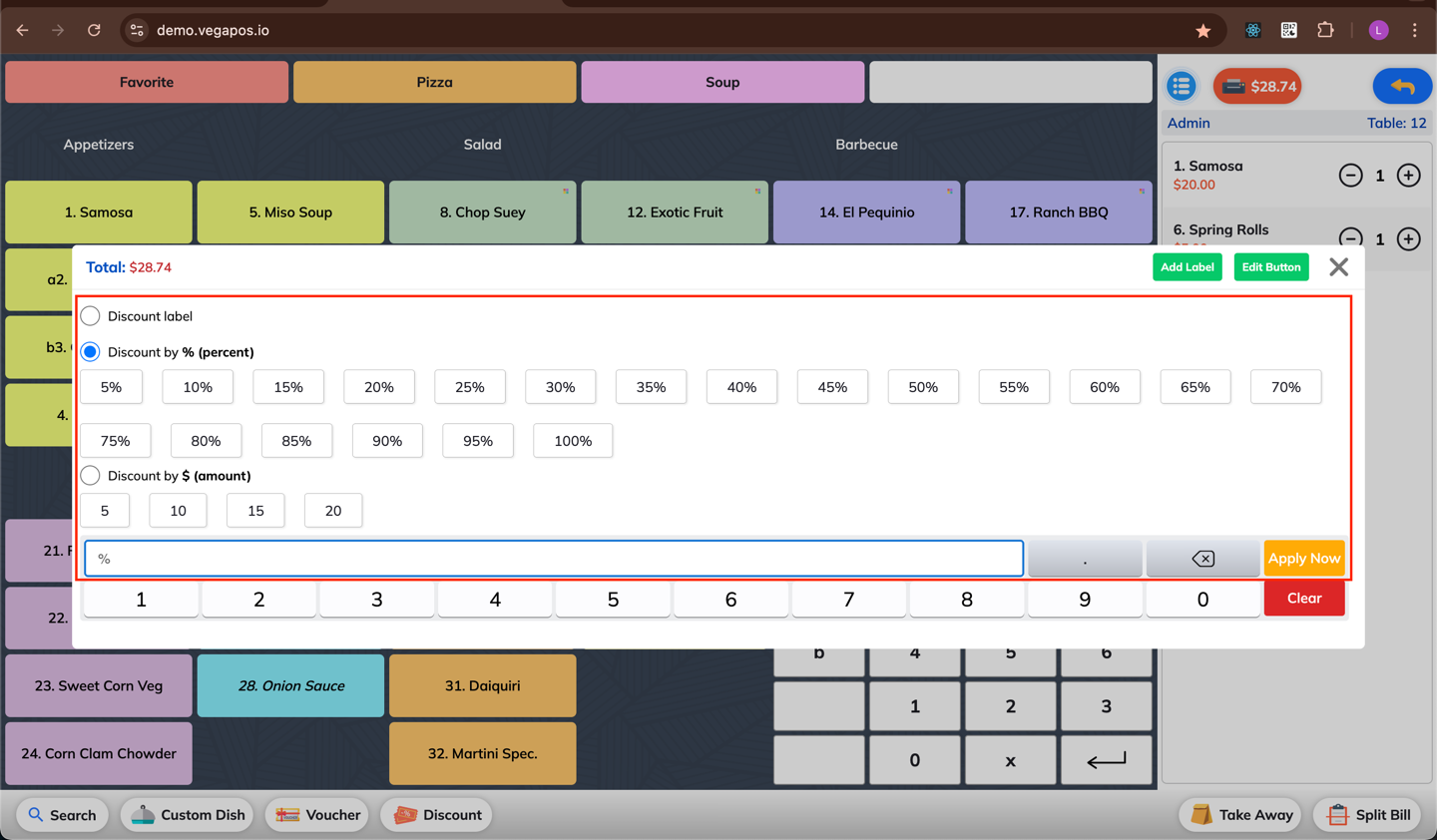Viewport: 1437px width, 840px height.
Task: Decrease Samosa quantity with minus icon
Action: (1350, 176)
